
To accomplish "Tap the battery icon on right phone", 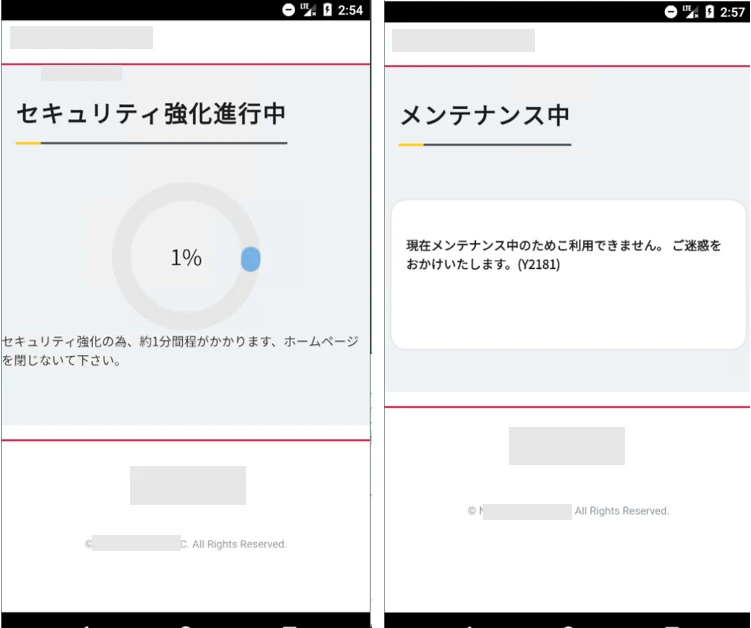I will click(x=710, y=12).
